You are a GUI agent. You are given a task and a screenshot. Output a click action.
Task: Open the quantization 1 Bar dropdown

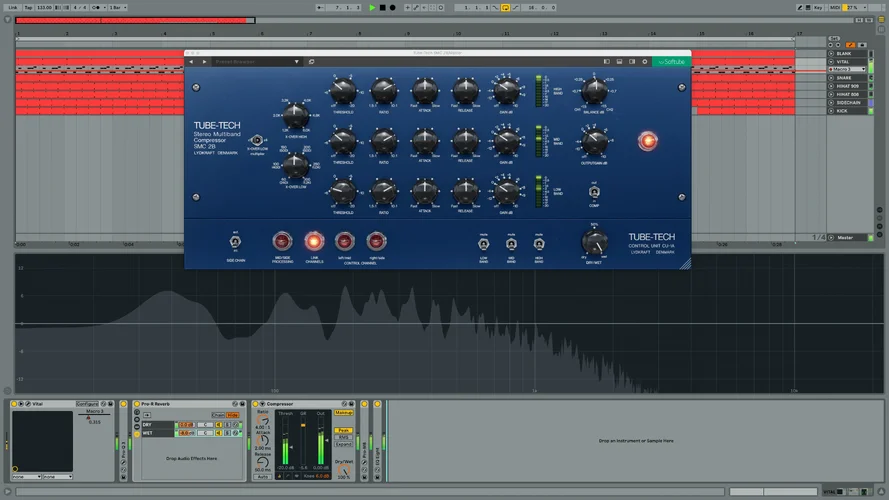point(117,7)
